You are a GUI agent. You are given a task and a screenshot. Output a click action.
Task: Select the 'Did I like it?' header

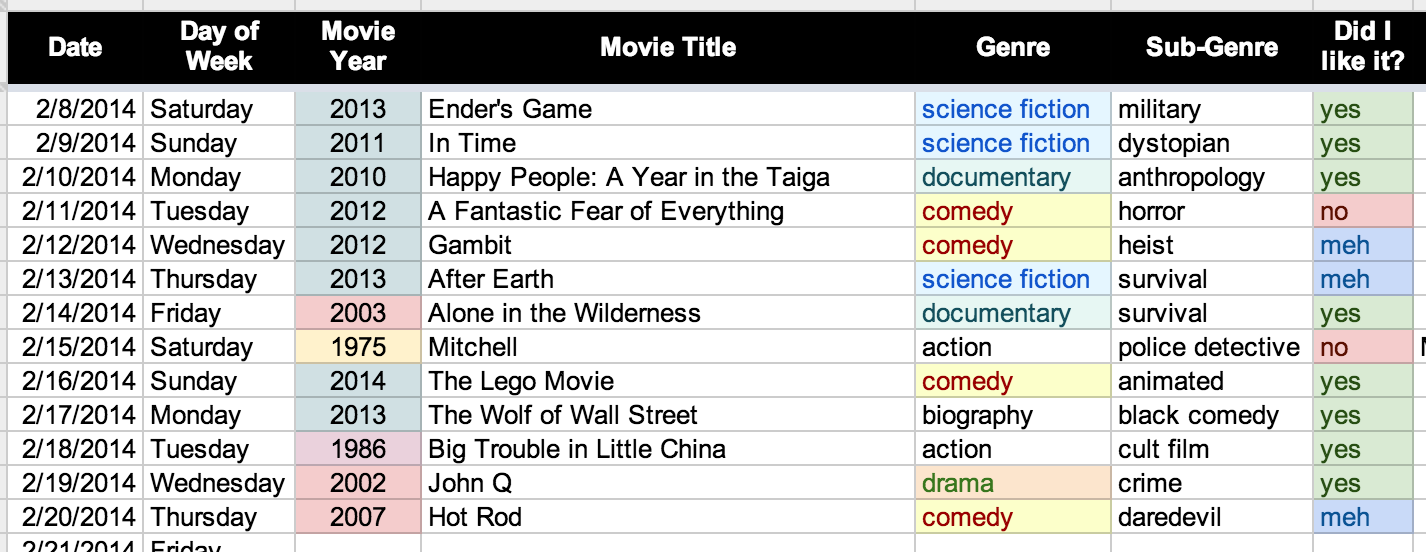coord(1362,47)
